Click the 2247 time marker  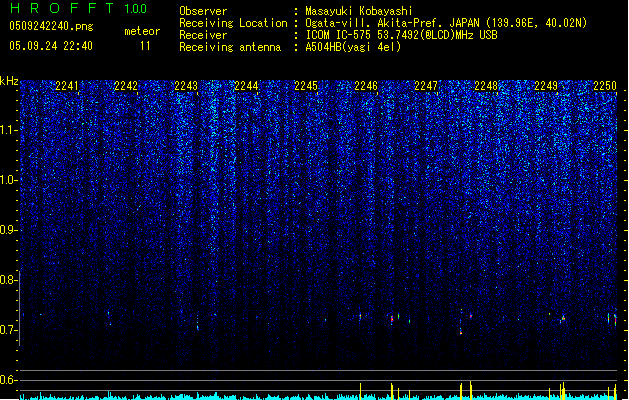pyautogui.click(x=426, y=86)
